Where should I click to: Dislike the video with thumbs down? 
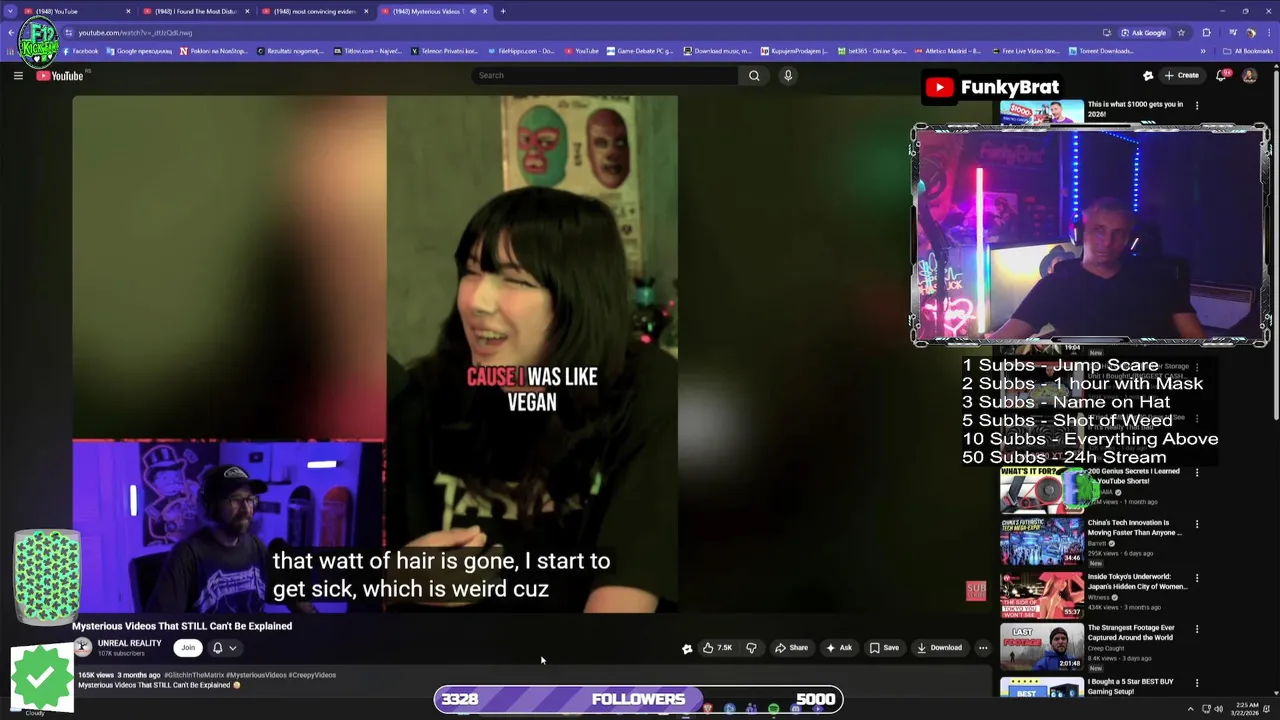point(751,647)
